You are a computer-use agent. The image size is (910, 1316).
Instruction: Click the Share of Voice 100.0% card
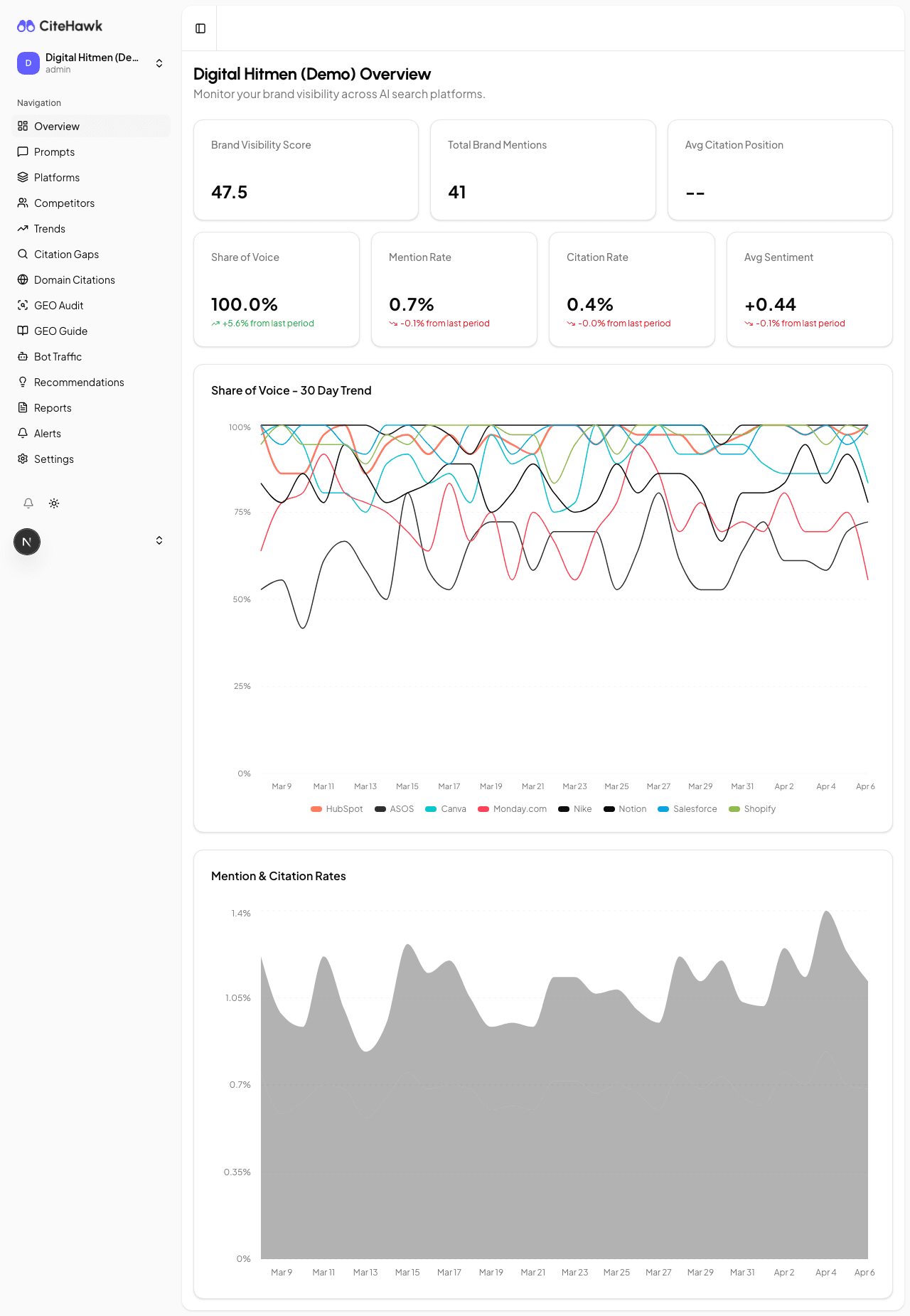277,289
